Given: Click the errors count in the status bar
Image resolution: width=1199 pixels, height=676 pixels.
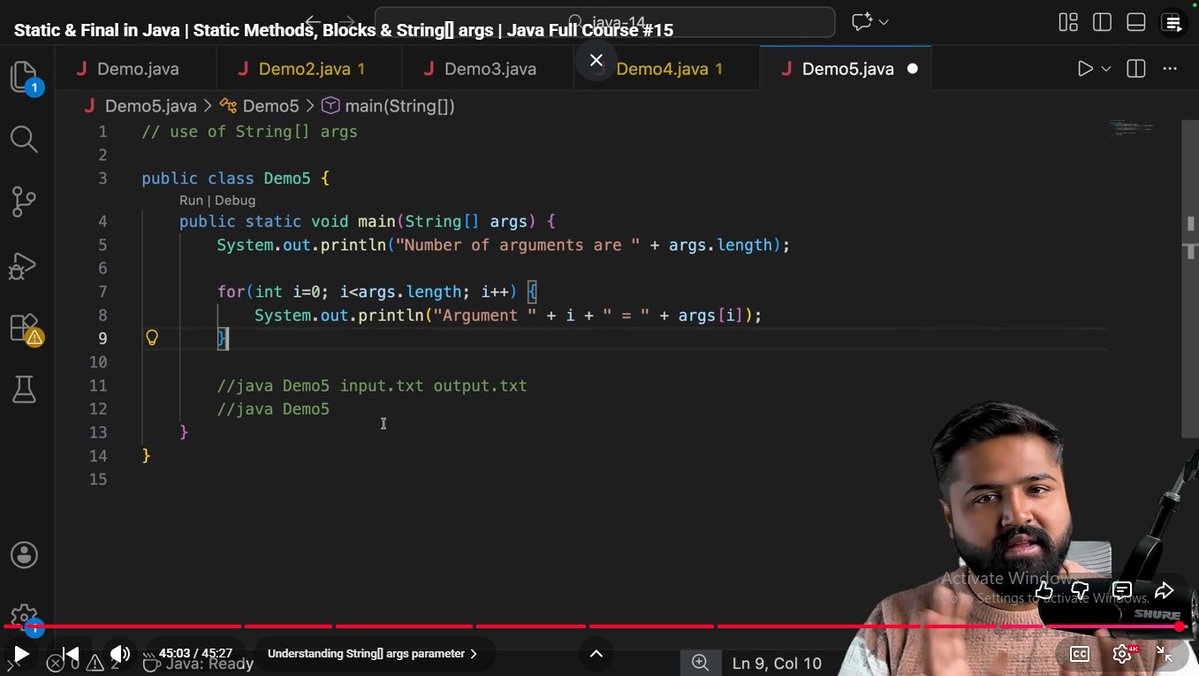Looking at the screenshot, I should point(63,663).
